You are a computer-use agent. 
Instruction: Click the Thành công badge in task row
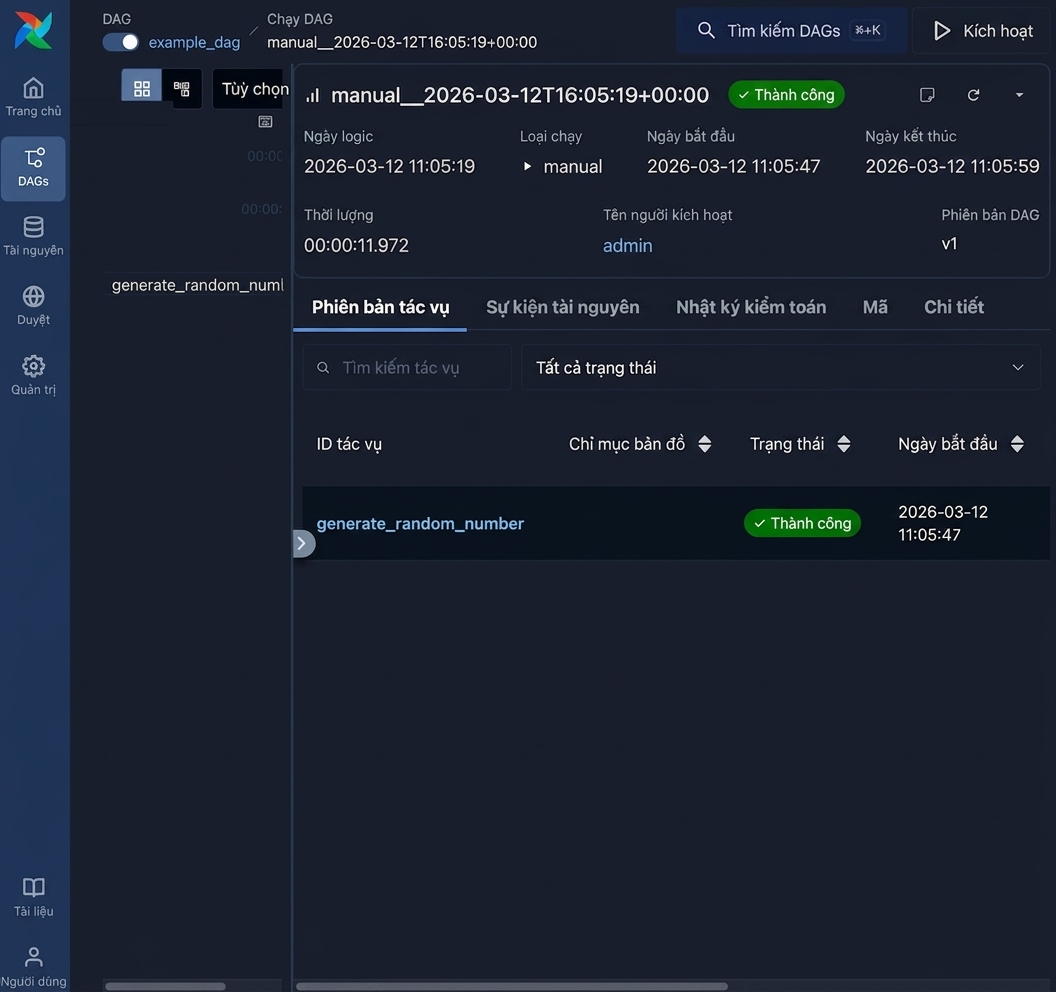pyautogui.click(x=802, y=523)
